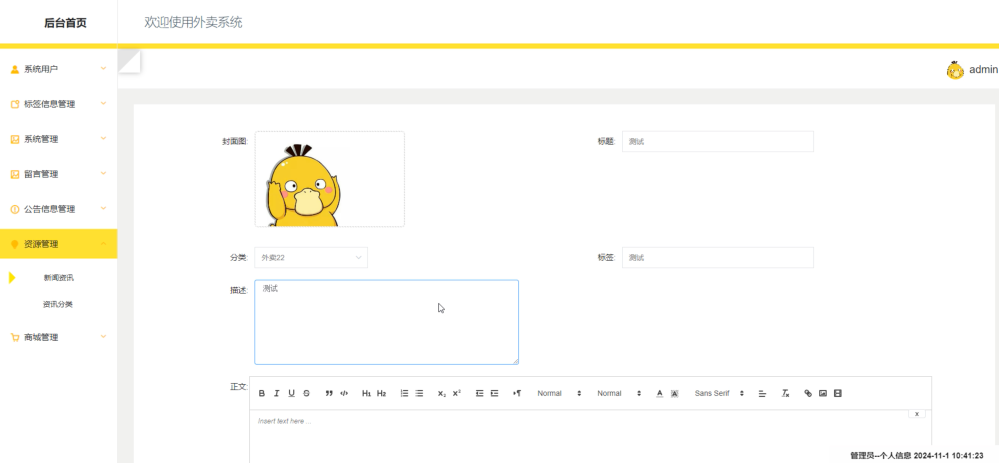Insert a blockquote from the editor toolbar

[x=329, y=394]
